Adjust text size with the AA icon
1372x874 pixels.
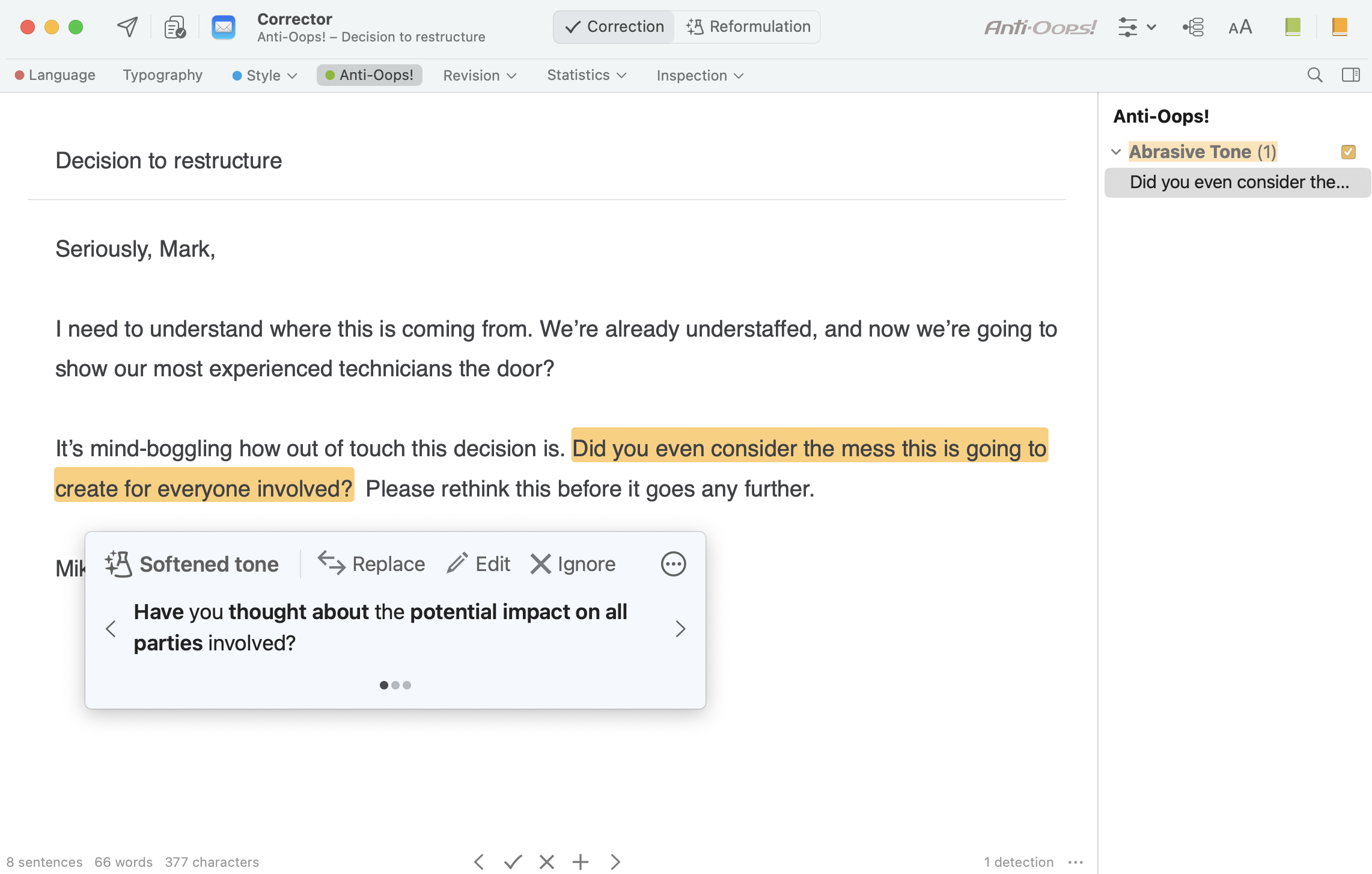click(1239, 26)
